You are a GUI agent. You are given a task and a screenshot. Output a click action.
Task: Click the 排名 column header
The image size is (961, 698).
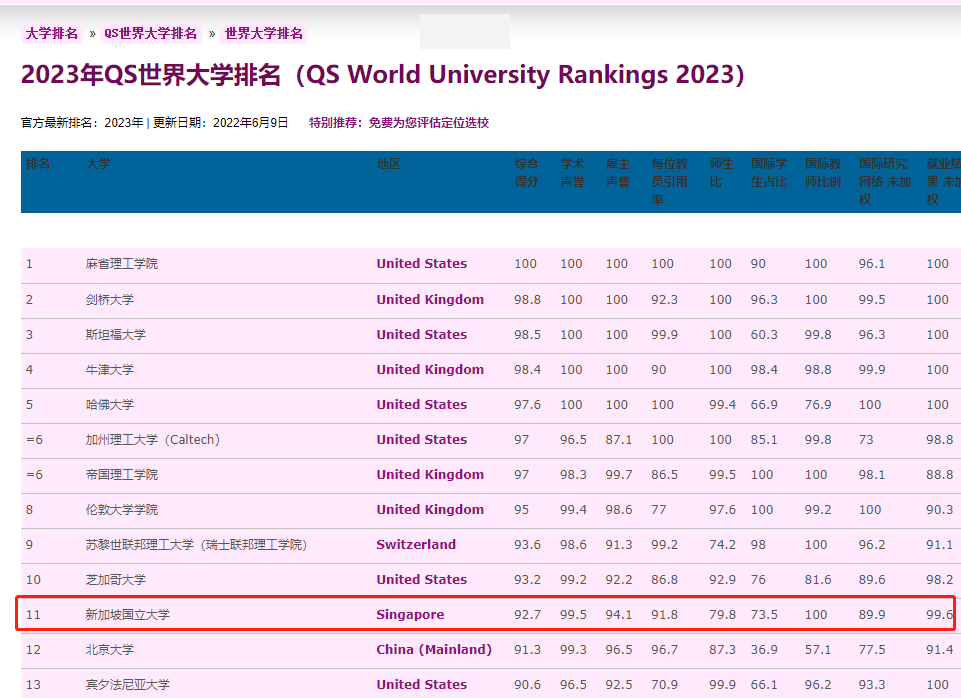pos(38,164)
